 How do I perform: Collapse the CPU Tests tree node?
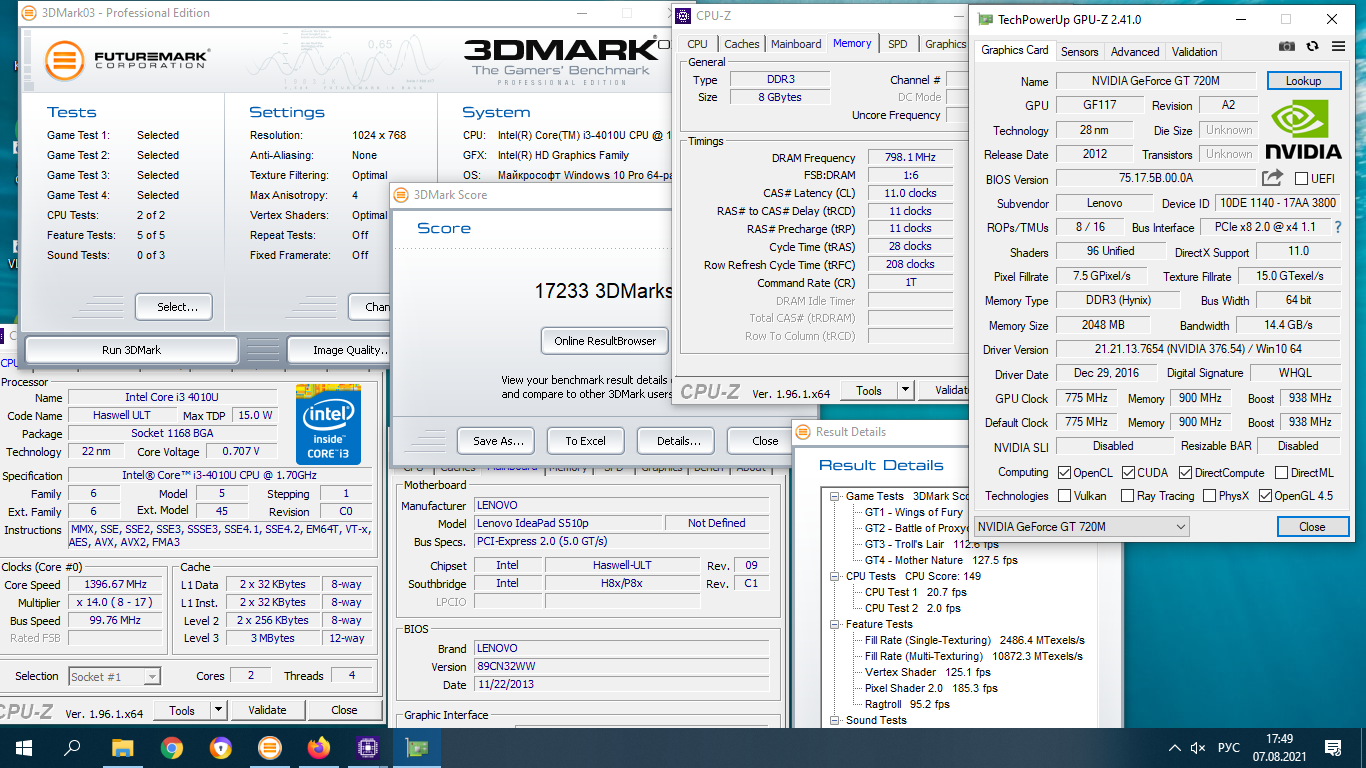836,576
